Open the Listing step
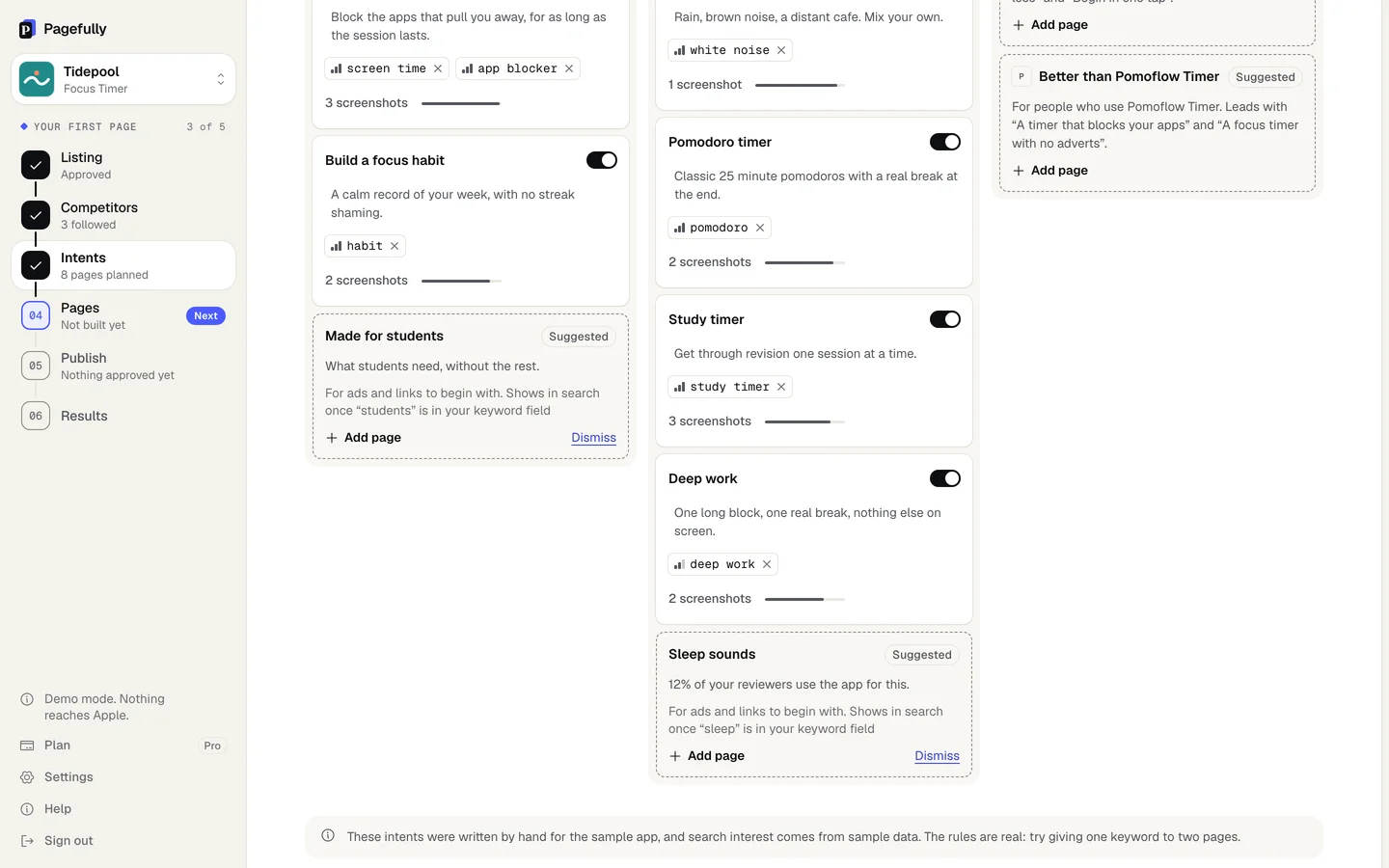The image size is (1389, 868). click(123, 165)
